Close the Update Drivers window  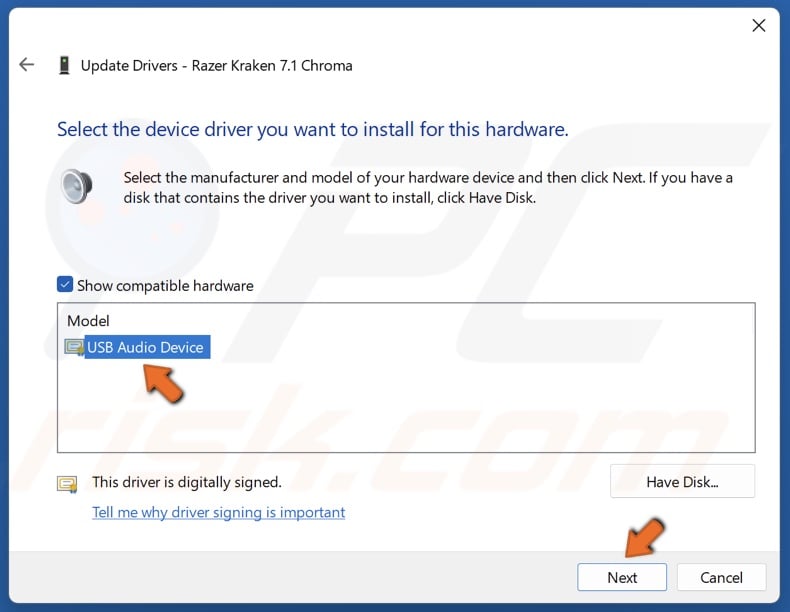click(758, 26)
